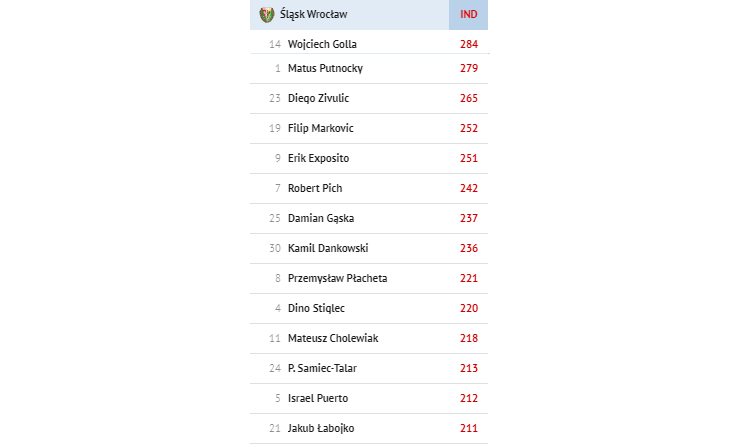The height and width of the screenshot is (447, 740).
Task: Open Filip Markovic's player profile
Action: [x=320, y=128]
